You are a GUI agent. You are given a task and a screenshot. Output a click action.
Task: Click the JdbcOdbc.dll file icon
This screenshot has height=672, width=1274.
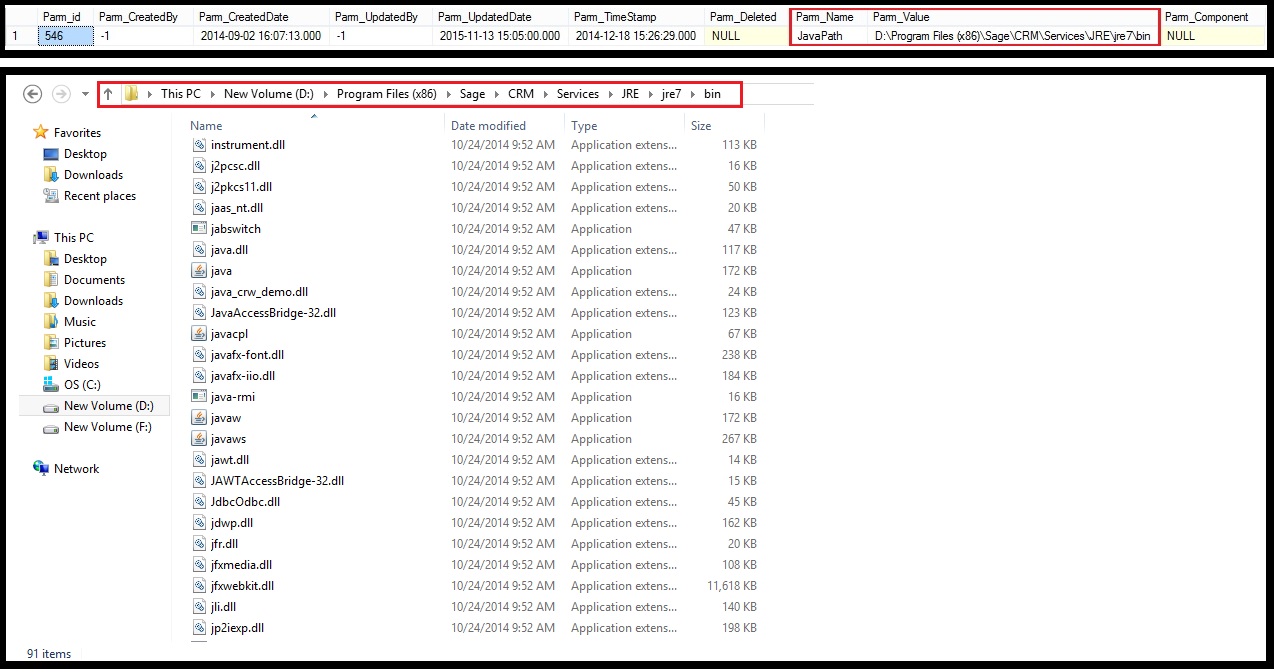point(198,502)
